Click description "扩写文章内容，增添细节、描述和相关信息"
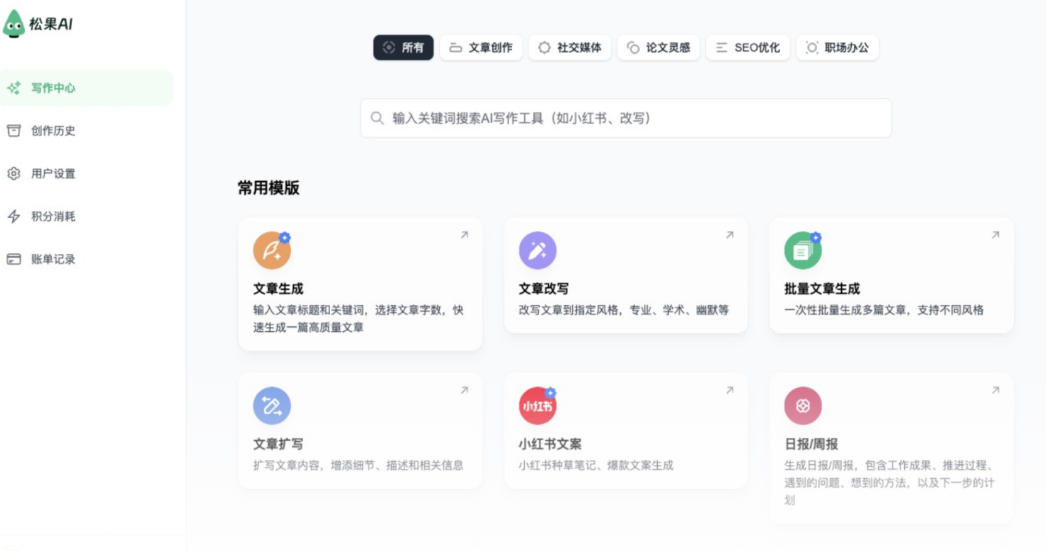 click(358, 466)
